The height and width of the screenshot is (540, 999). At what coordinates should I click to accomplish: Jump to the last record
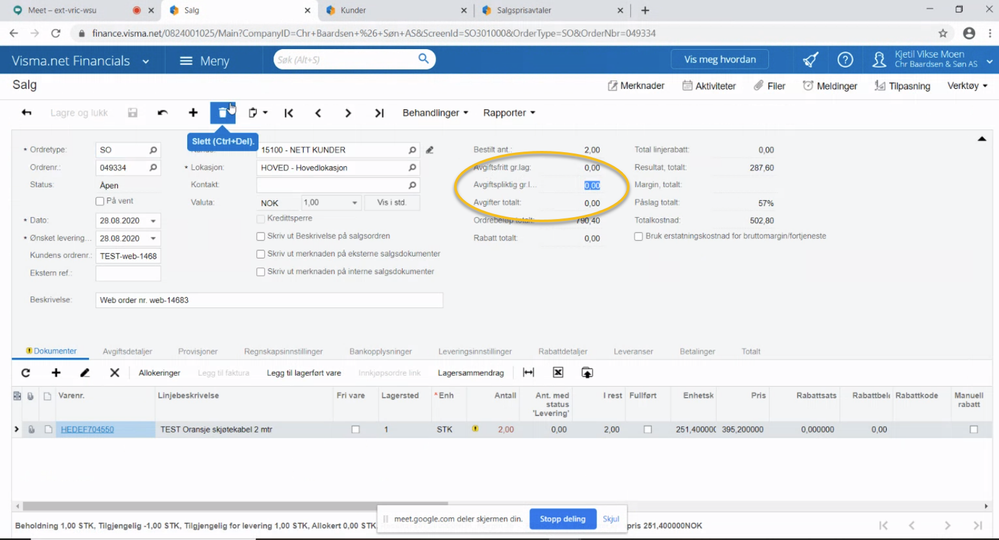coord(379,113)
